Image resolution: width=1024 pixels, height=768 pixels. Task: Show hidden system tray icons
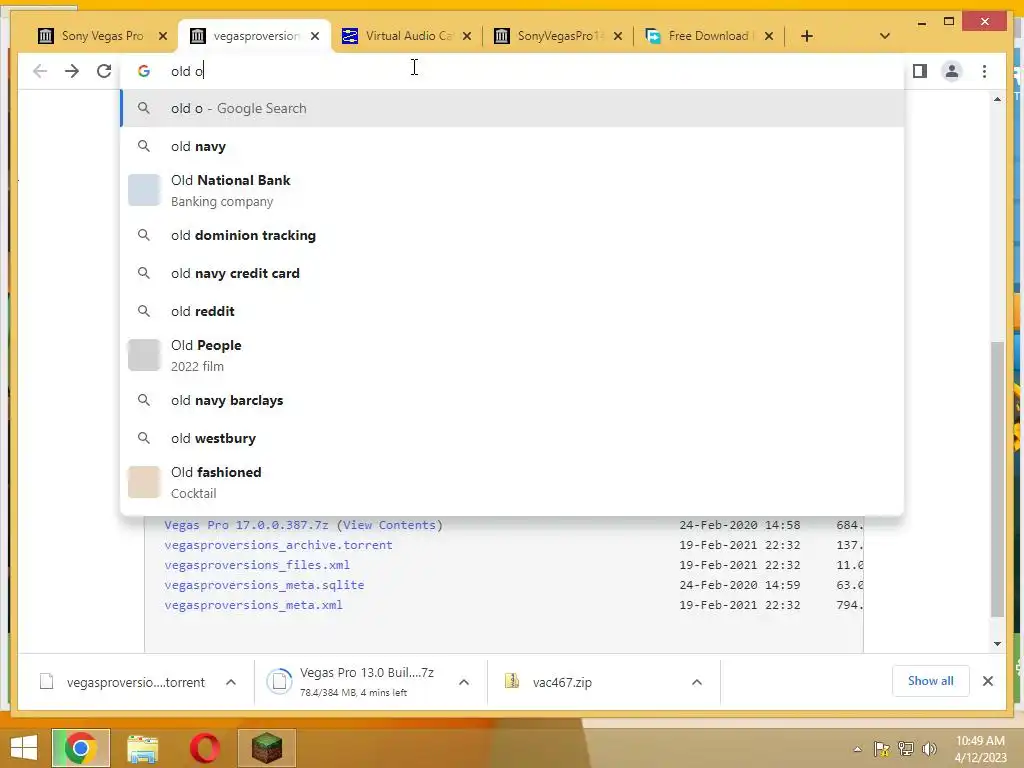[x=857, y=749]
